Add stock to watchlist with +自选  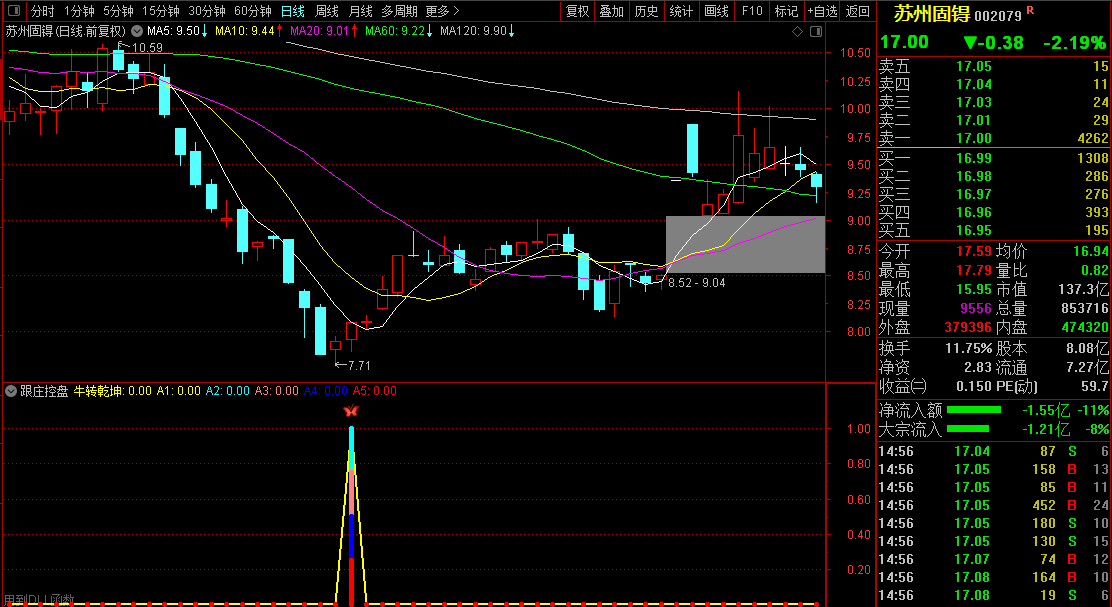tap(821, 11)
